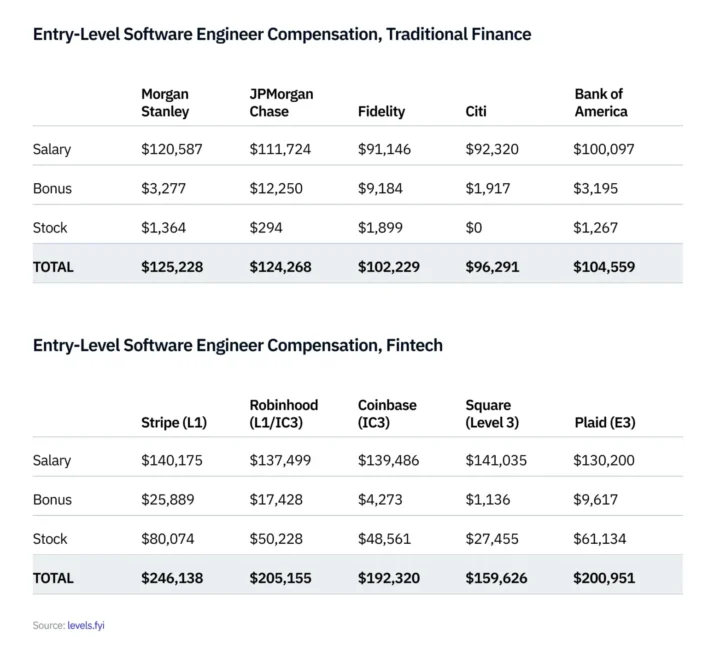
Task: Click Square salary $141,035 cell
Action: coord(493,461)
